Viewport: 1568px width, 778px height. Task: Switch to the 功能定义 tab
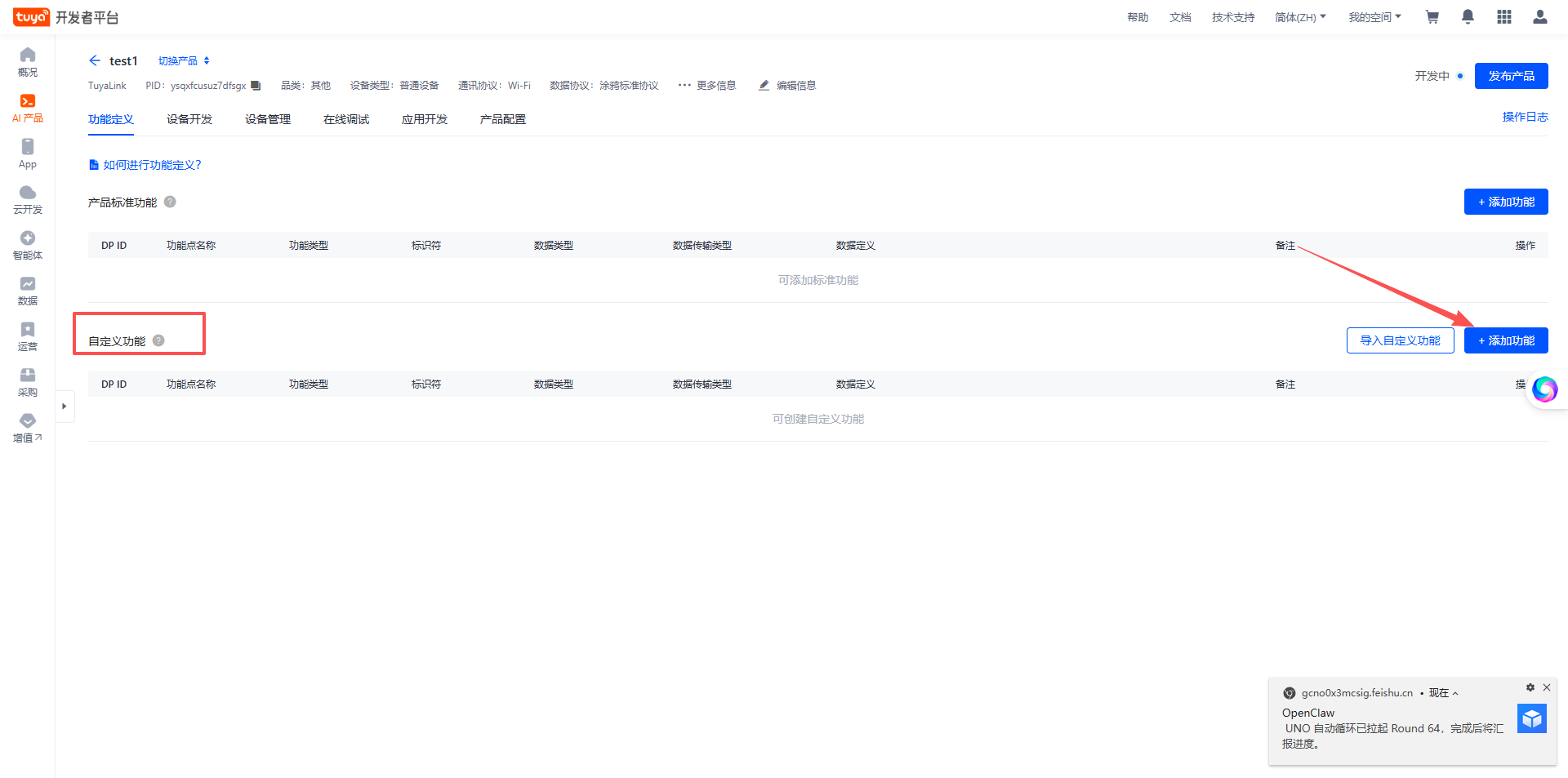click(x=111, y=119)
